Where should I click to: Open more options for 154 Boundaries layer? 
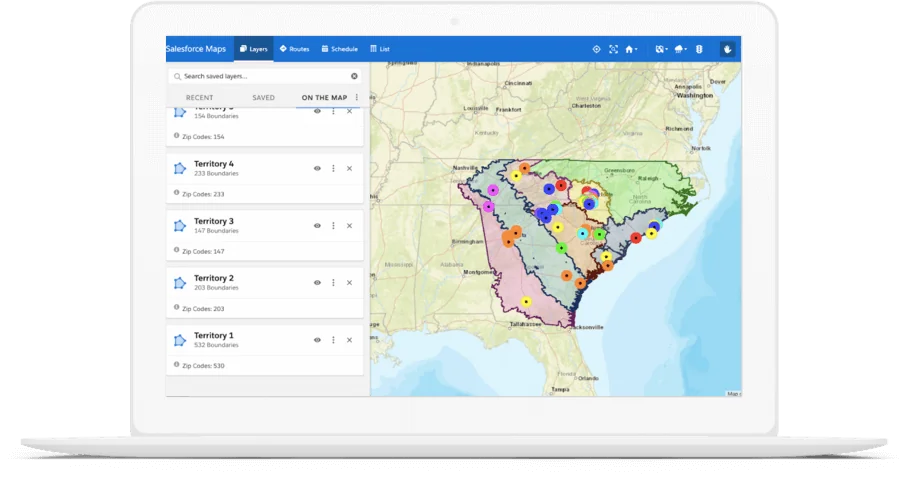coord(333,111)
